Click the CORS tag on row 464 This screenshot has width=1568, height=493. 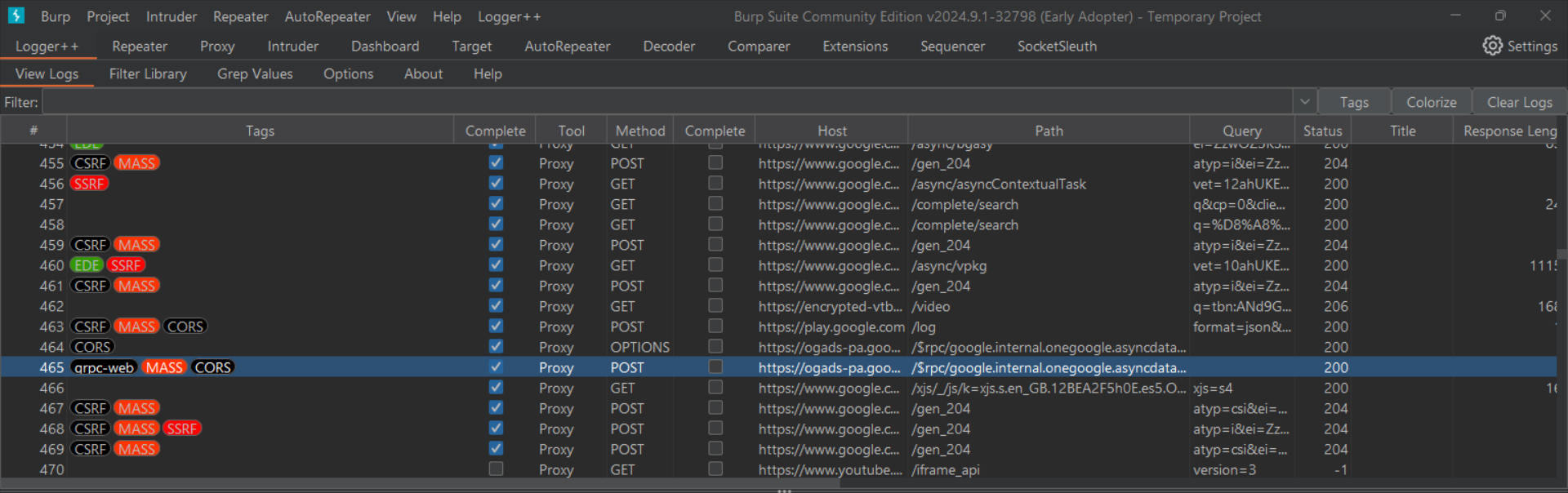coord(92,347)
